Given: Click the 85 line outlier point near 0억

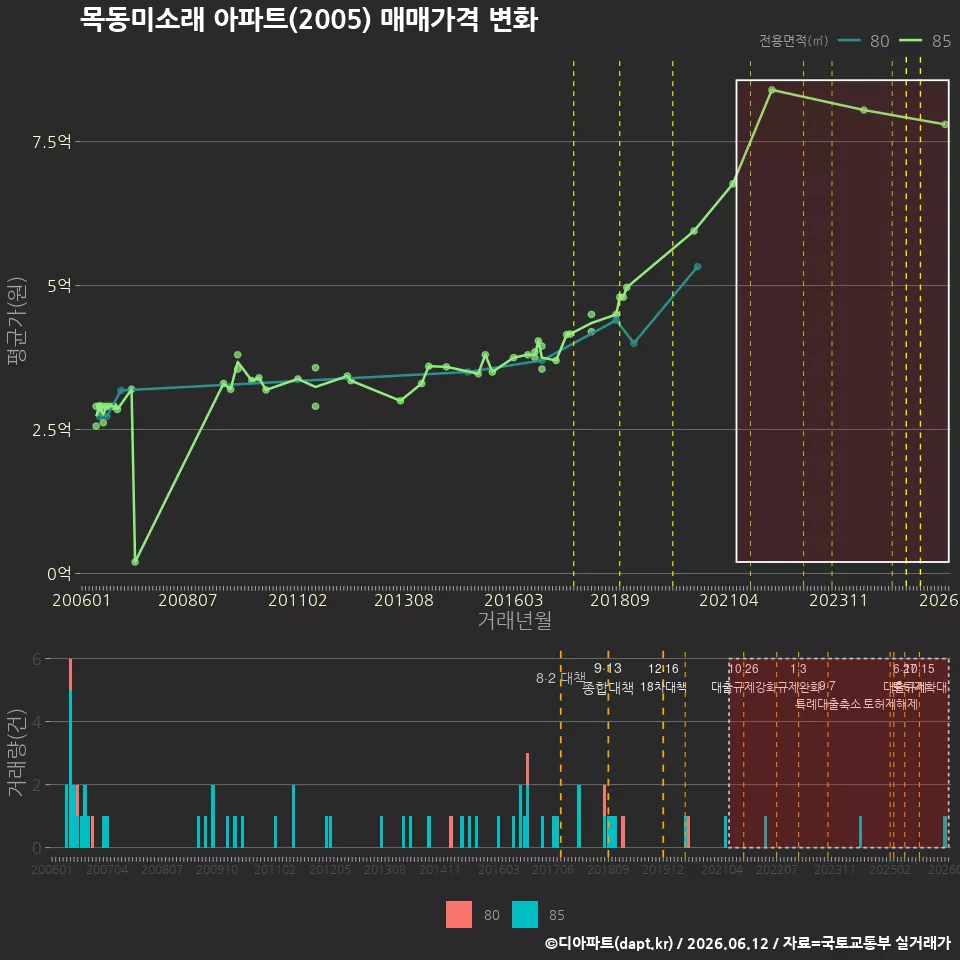Looking at the screenshot, I should tap(135, 561).
